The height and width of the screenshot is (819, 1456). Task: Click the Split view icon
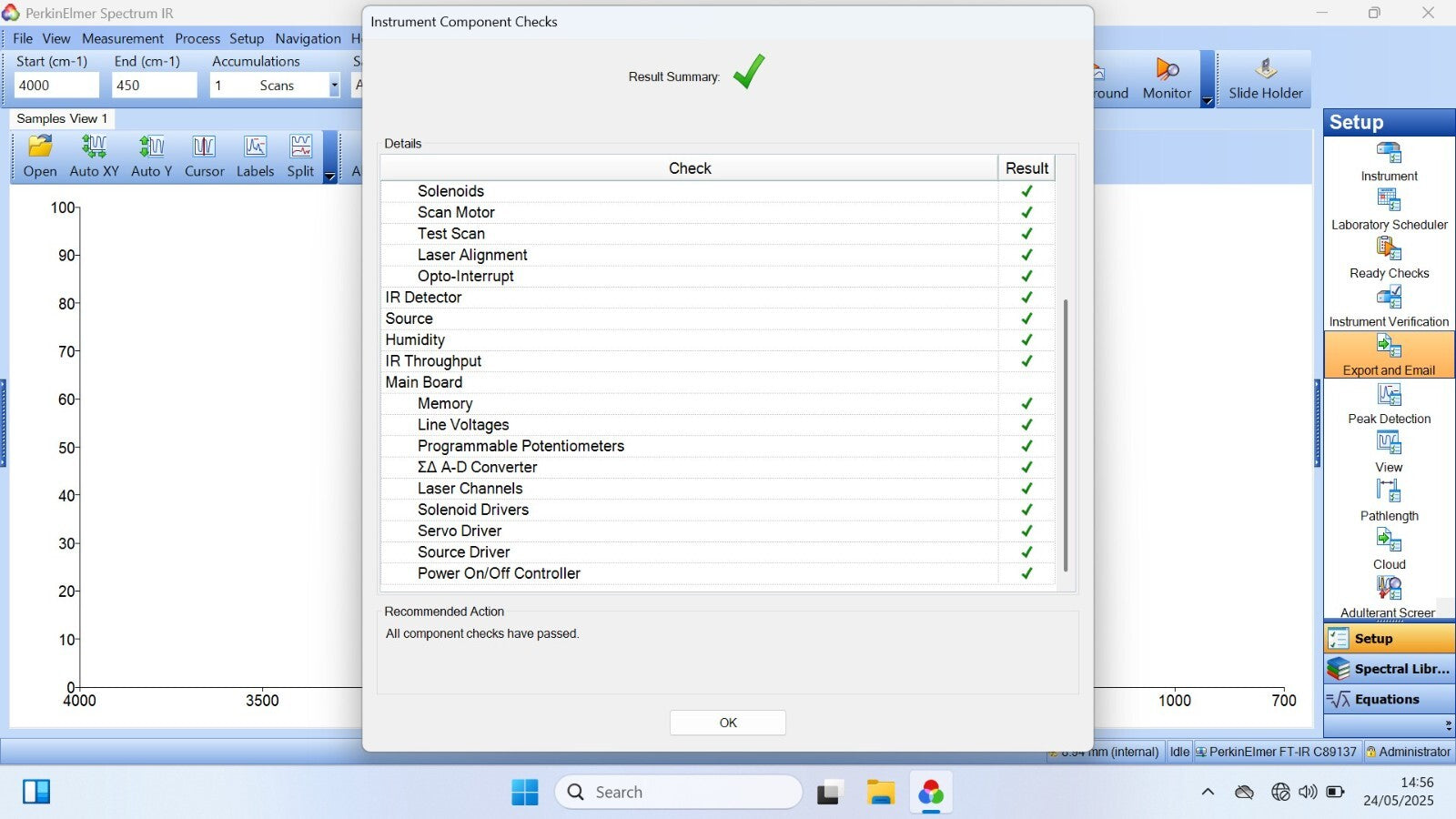300,156
